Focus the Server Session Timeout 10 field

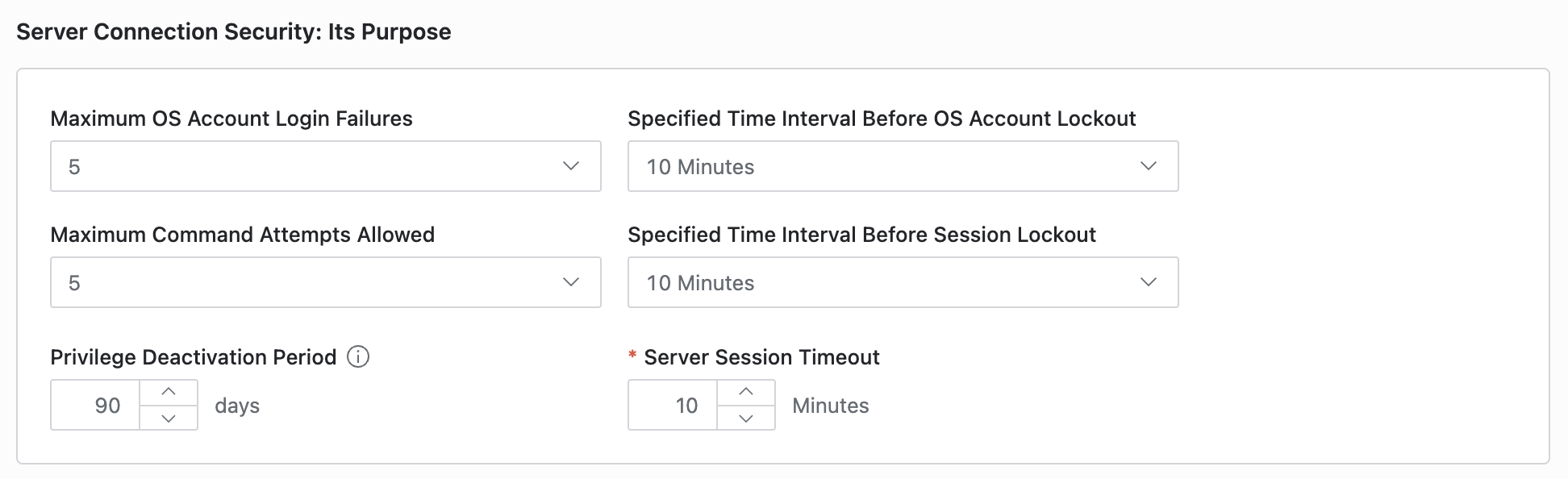click(673, 405)
